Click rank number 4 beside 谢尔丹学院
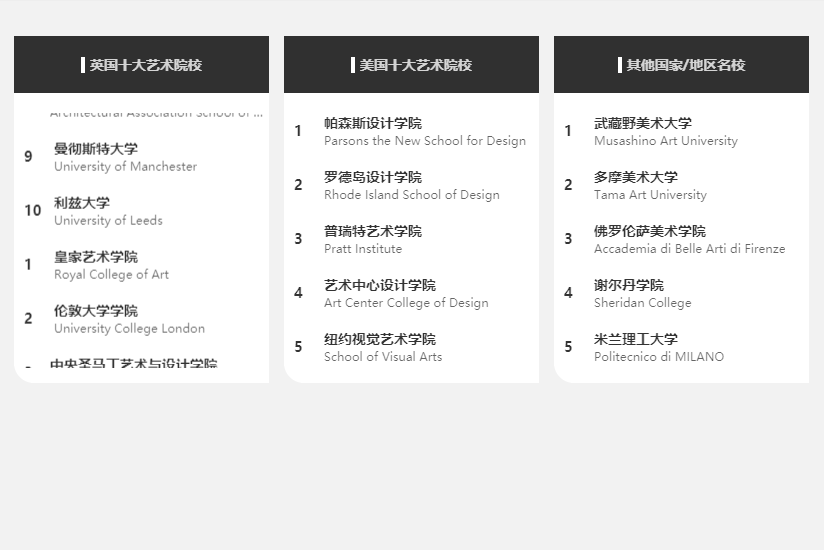Screen dimensions: 824x550 click(x=568, y=293)
